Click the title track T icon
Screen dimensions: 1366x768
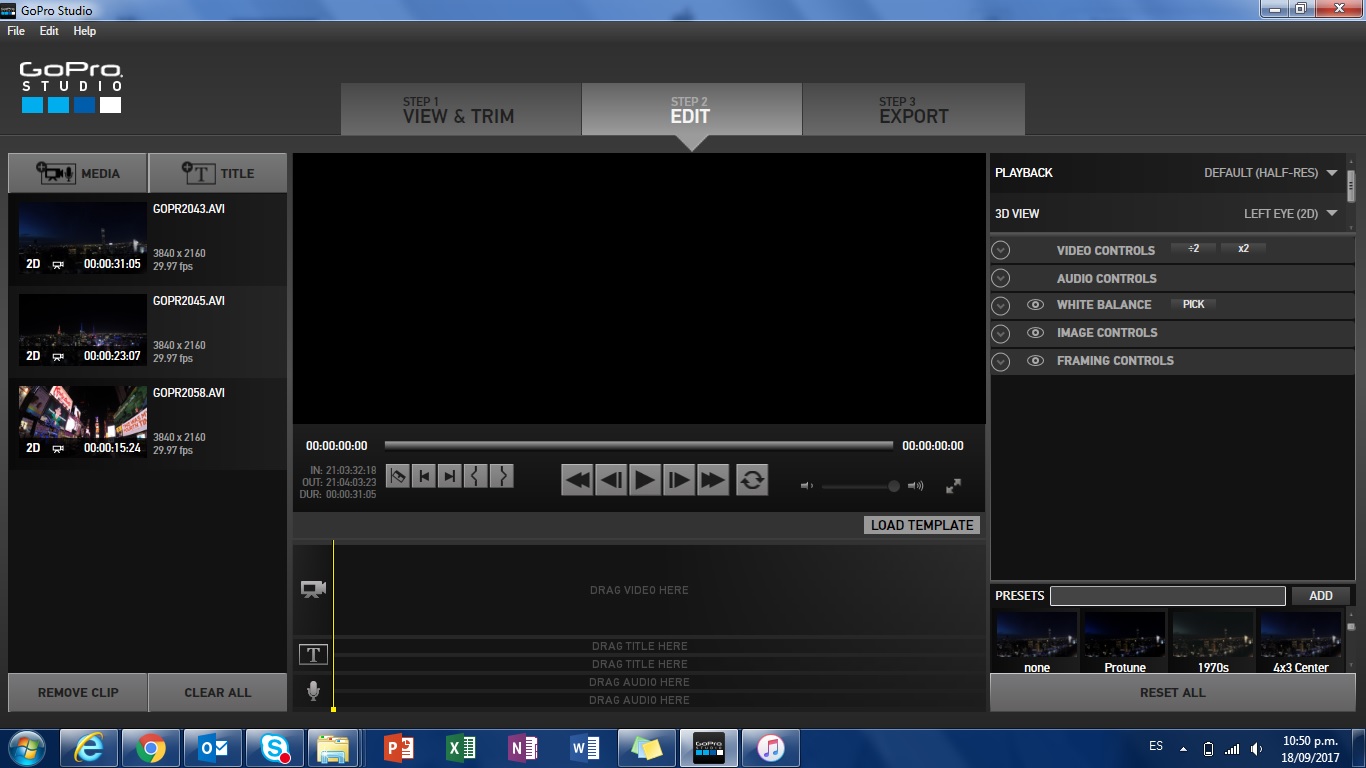[x=313, y=654]
